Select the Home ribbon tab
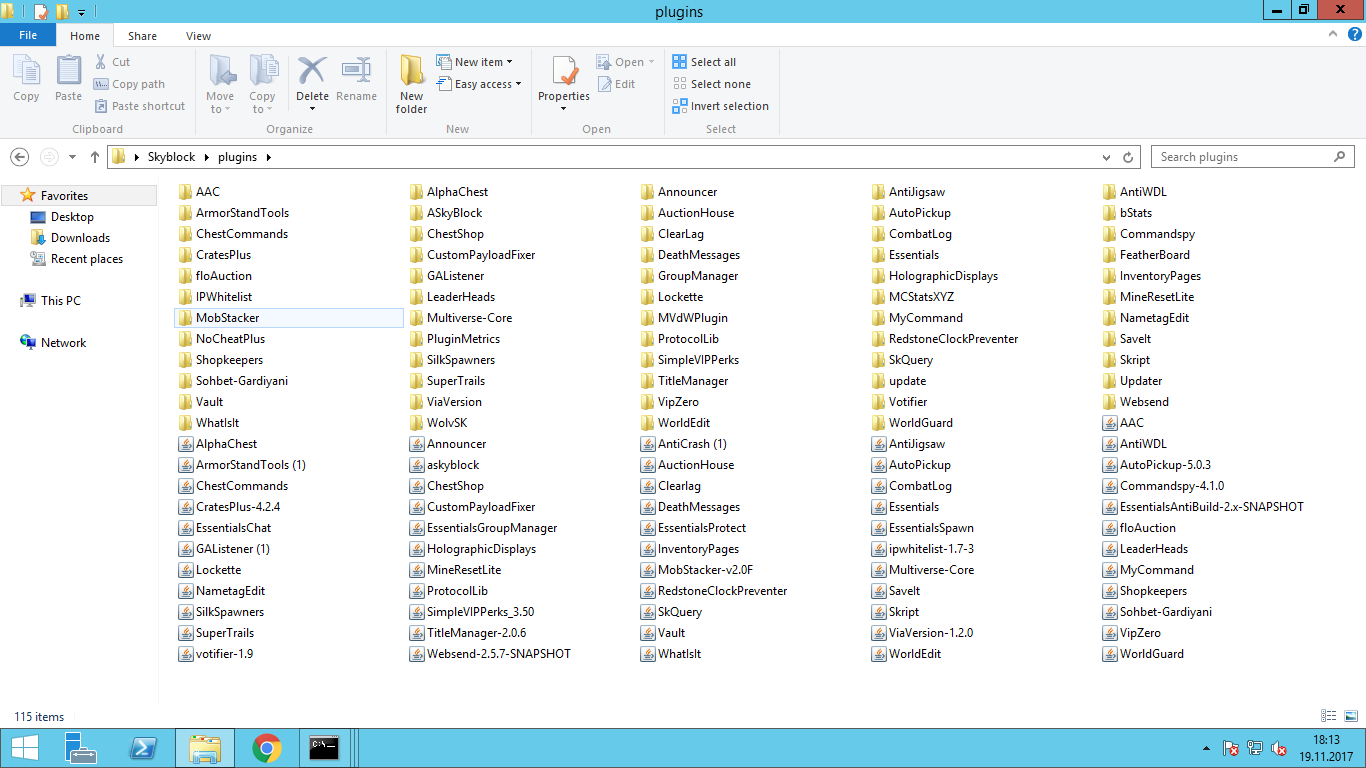The width and height of the screenshot is (1366, 768). point(85,36)
